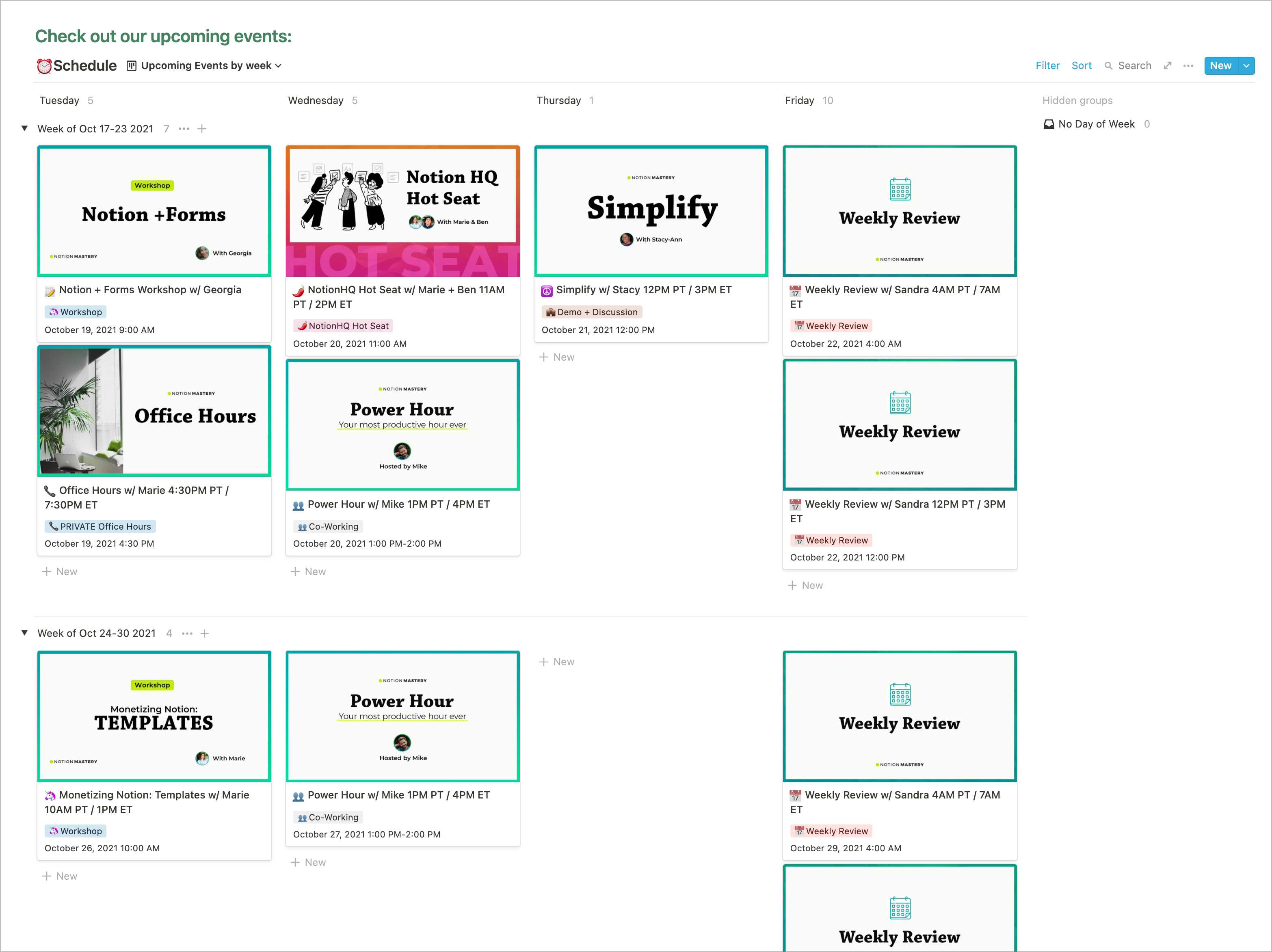
Task: Collapse the Week of Oct 17-23 2021 group
Action: coord(25,128)
